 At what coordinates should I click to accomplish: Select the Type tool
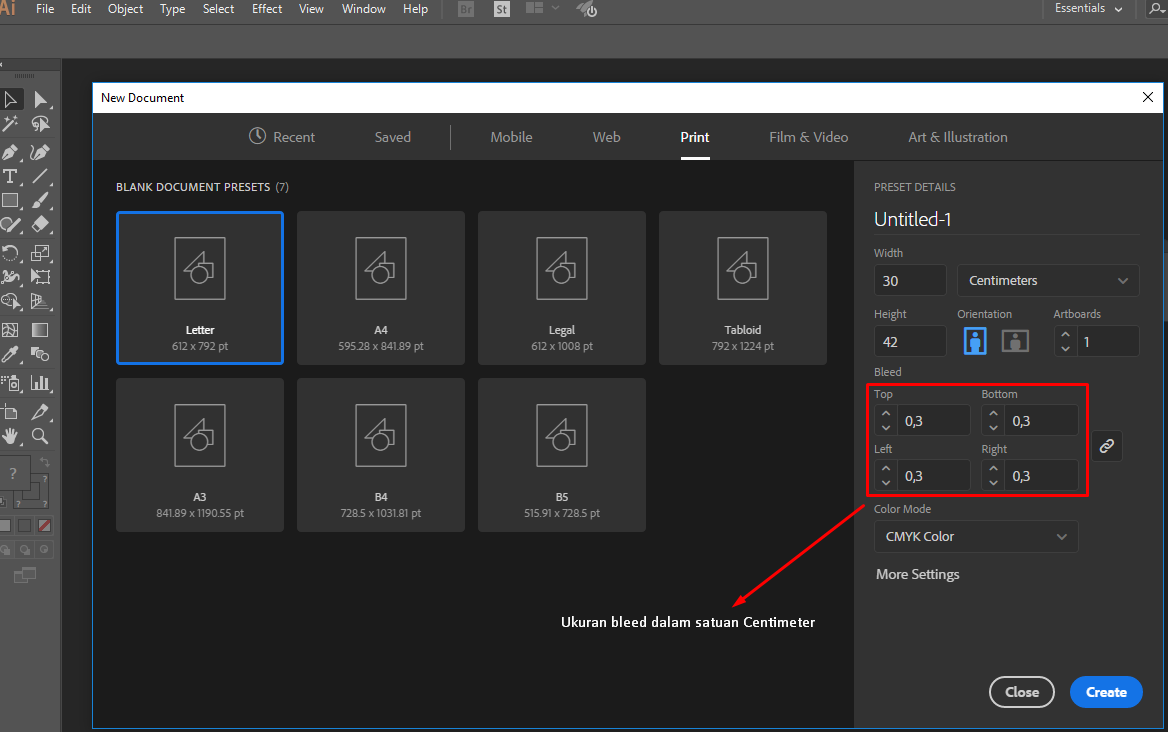[x=10, y=176]
